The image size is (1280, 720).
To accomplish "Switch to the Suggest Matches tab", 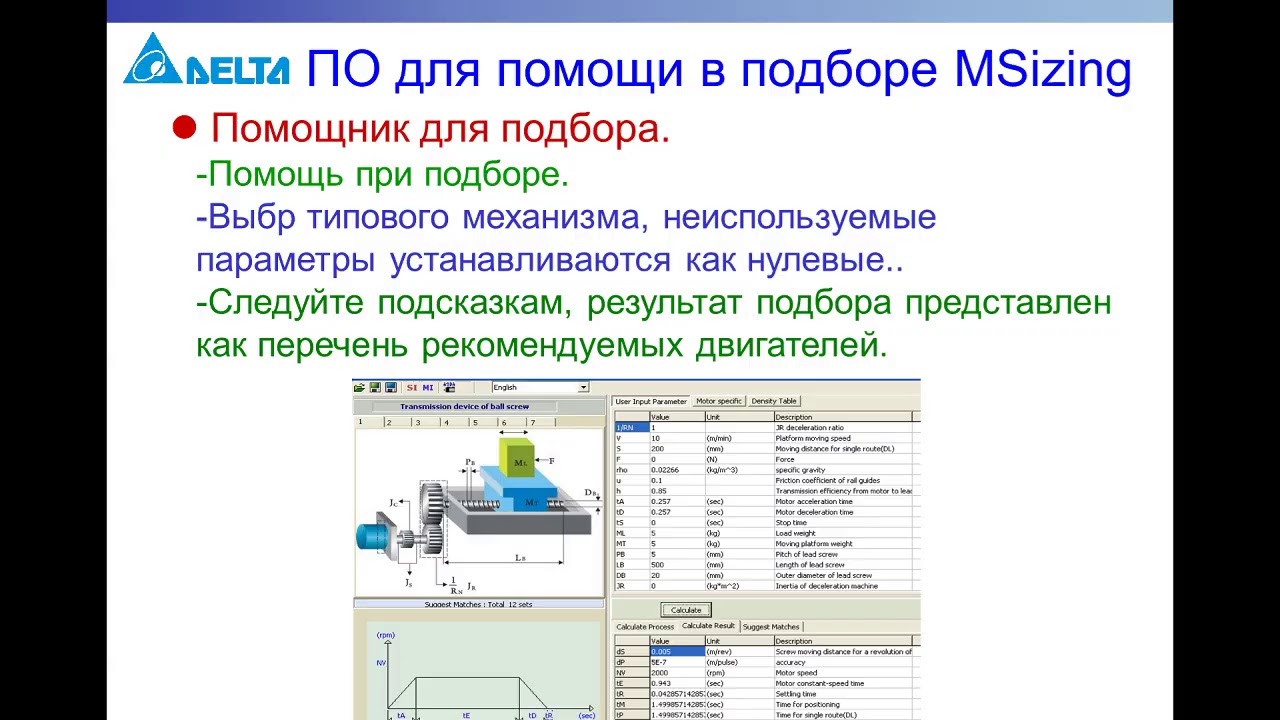I will coord(771,627).
